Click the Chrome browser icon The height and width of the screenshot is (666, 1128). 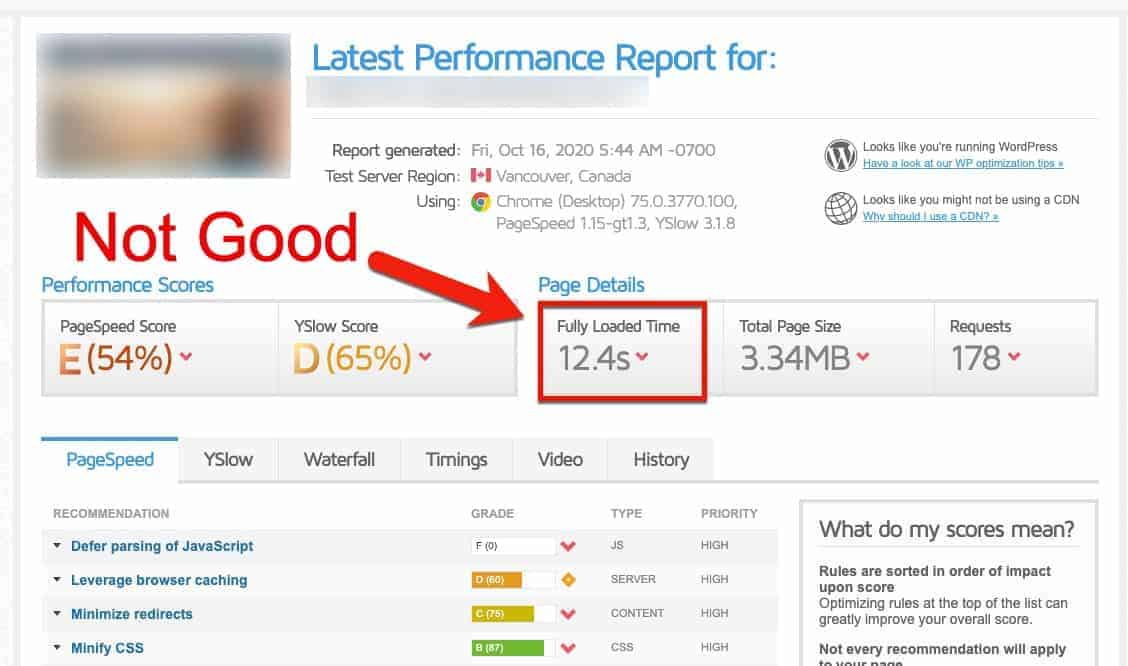pos(481,202)
